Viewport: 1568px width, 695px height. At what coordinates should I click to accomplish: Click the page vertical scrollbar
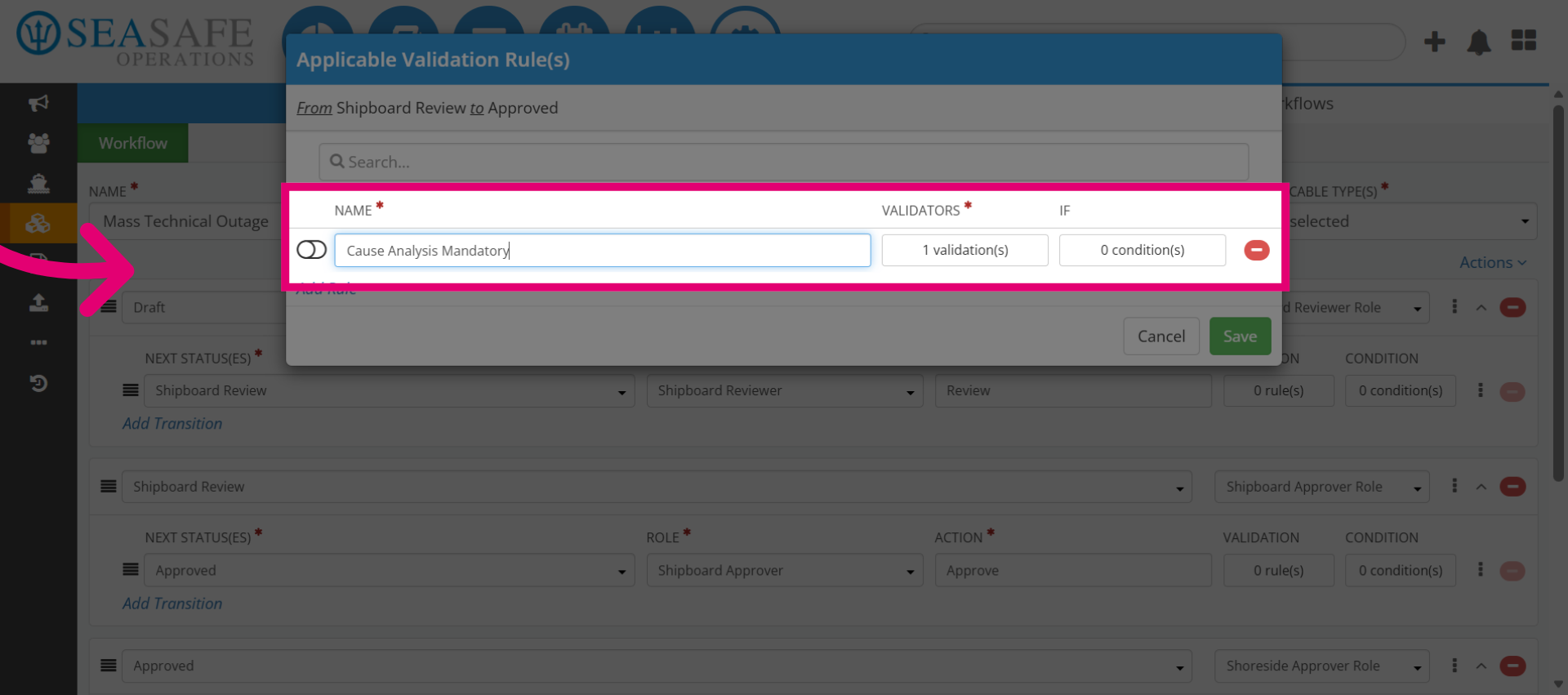click(1558, 292)
